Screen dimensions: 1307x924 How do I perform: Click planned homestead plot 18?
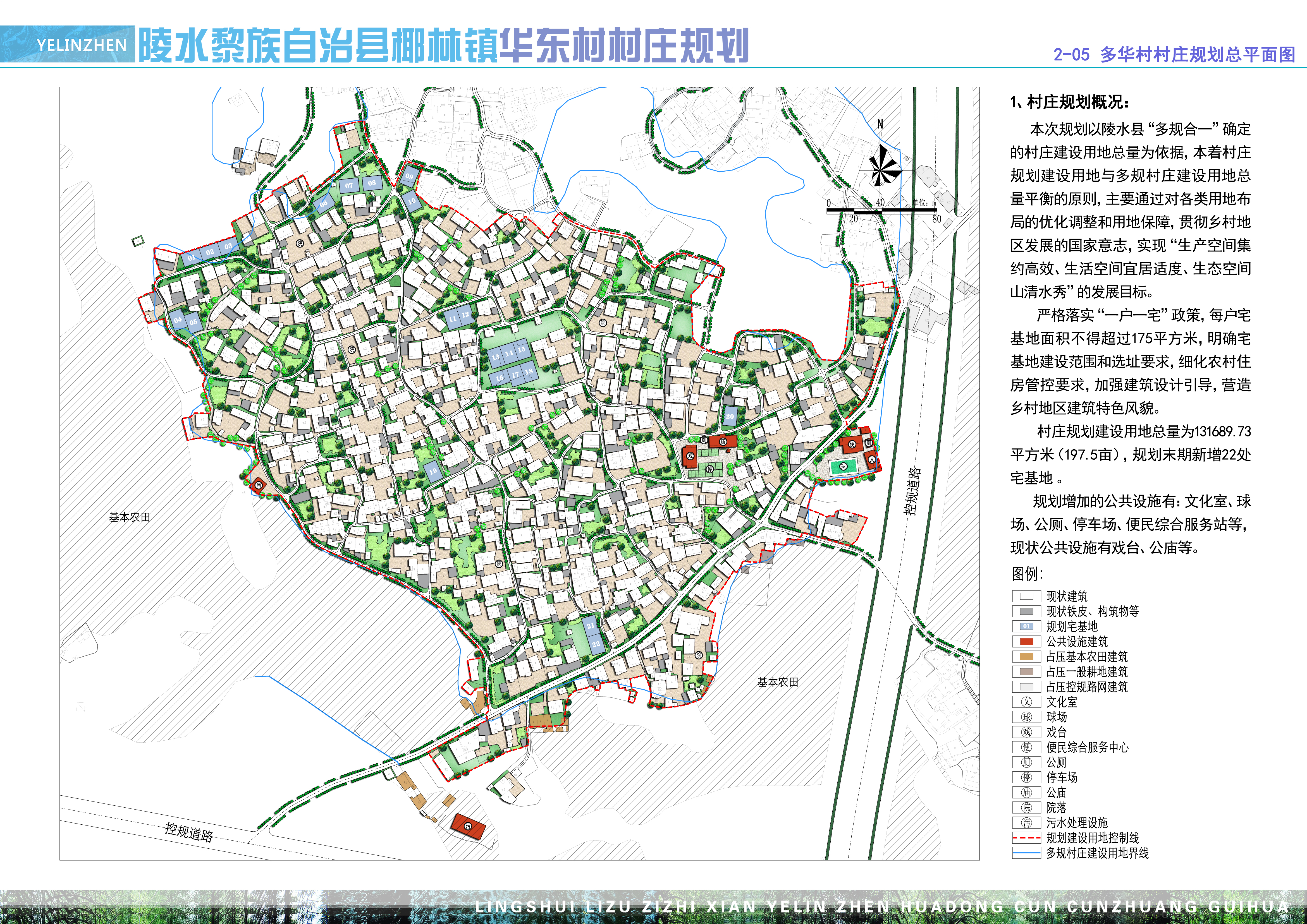tap(529, 371)
